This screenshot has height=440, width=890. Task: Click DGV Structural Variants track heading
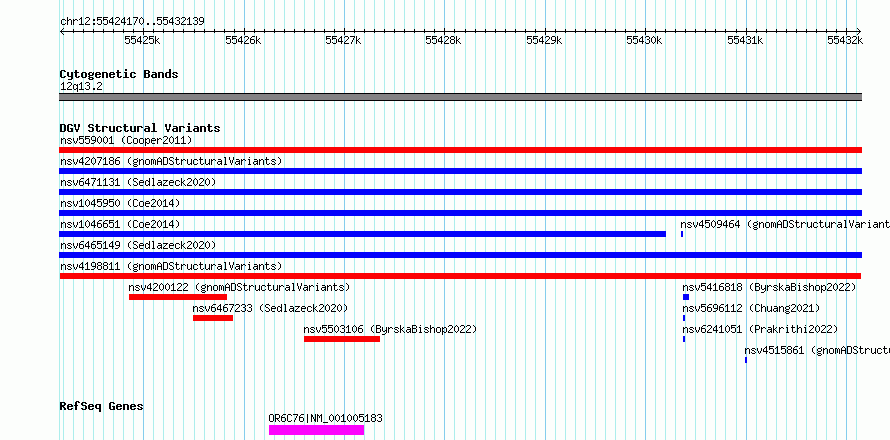140,128
